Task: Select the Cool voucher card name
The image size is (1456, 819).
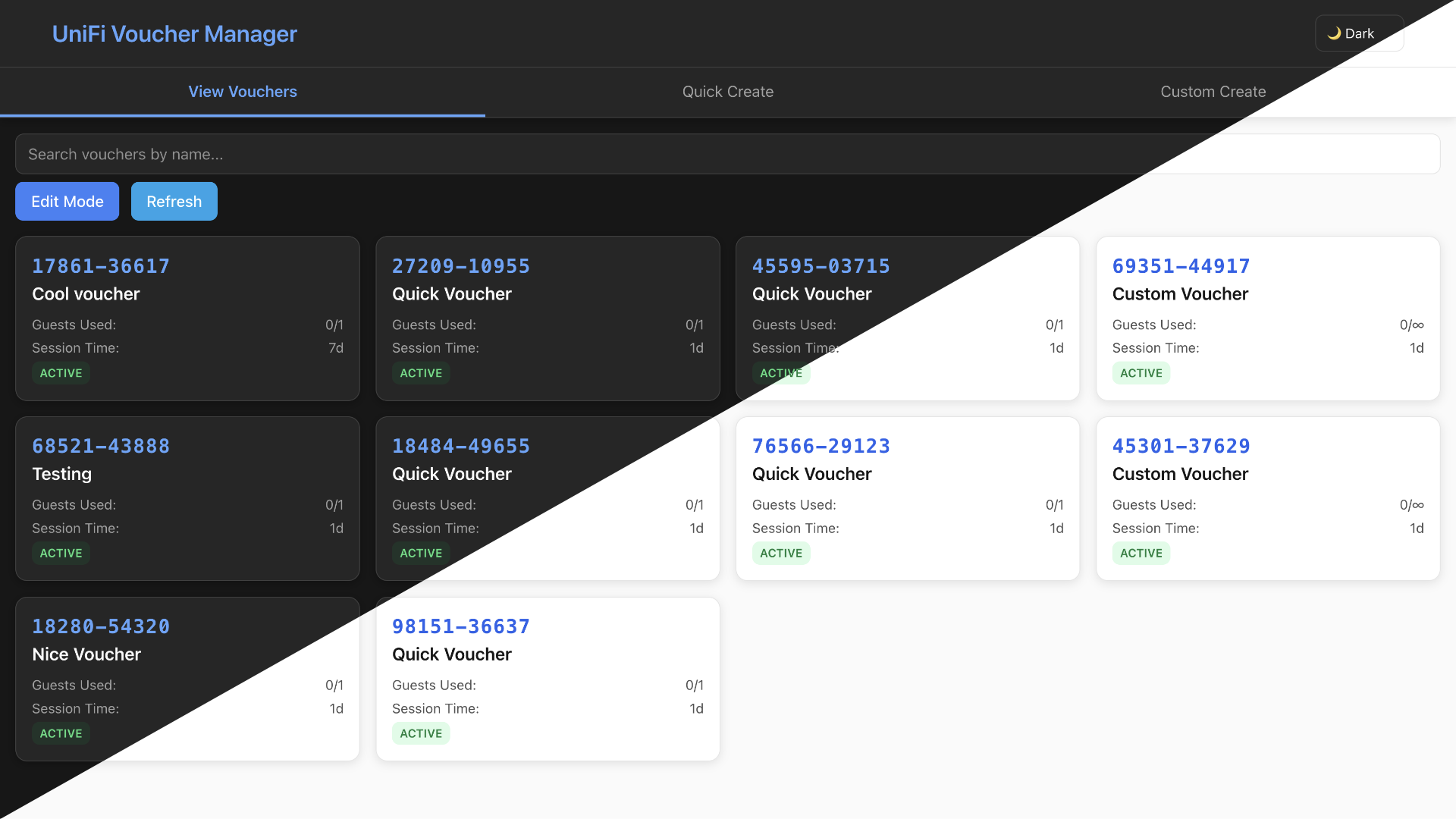Action: pos(86,294)
